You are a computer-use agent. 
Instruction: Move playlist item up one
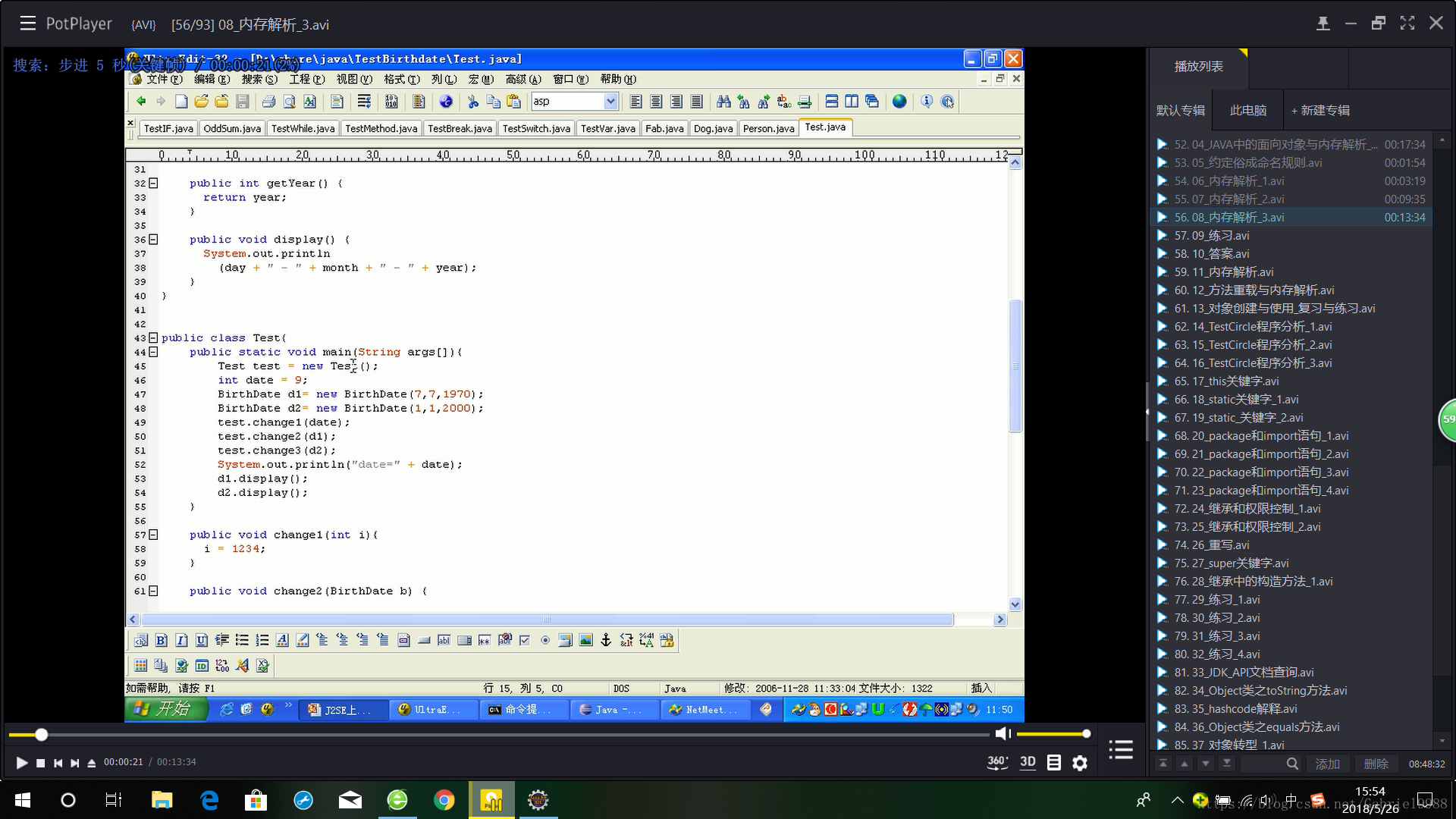click(1185, 764)
